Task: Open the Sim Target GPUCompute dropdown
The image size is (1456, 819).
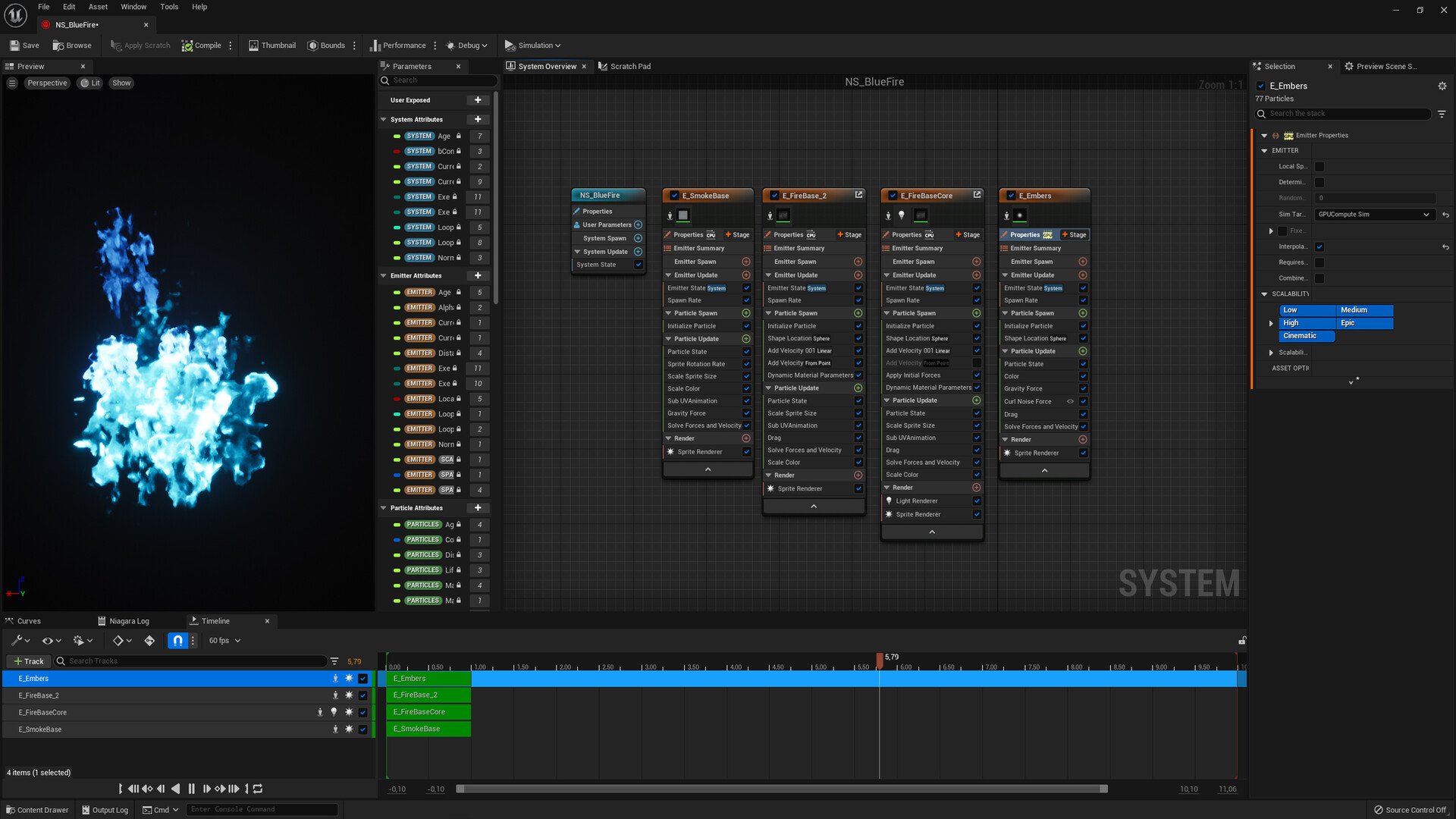Action: point(1373,215)
